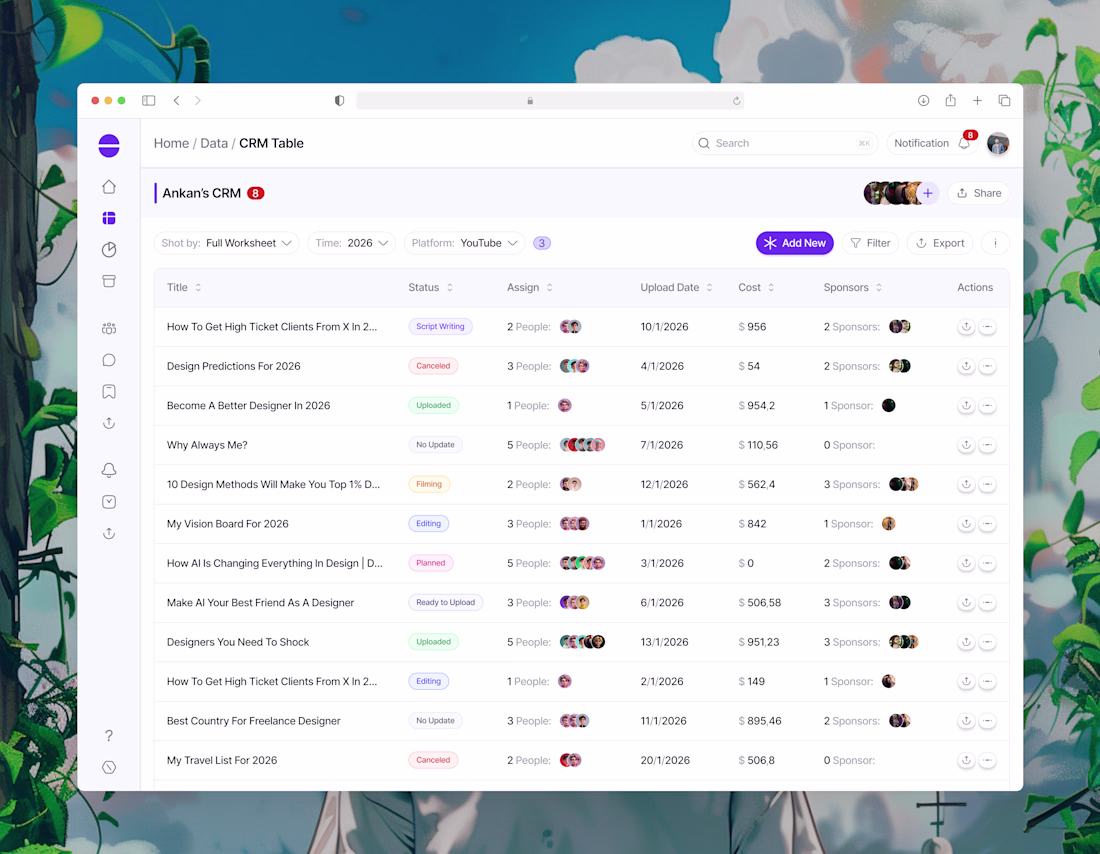
Task: Click the purple app logo
Action: coord(109,146)
